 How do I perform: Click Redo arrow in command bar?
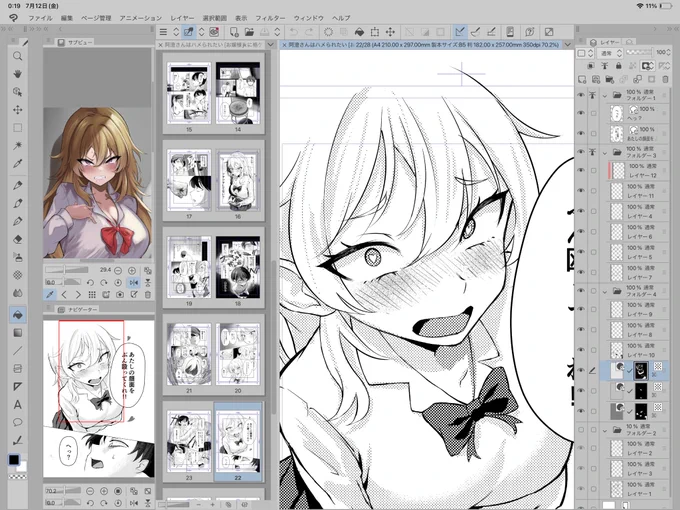pos(309,32)
